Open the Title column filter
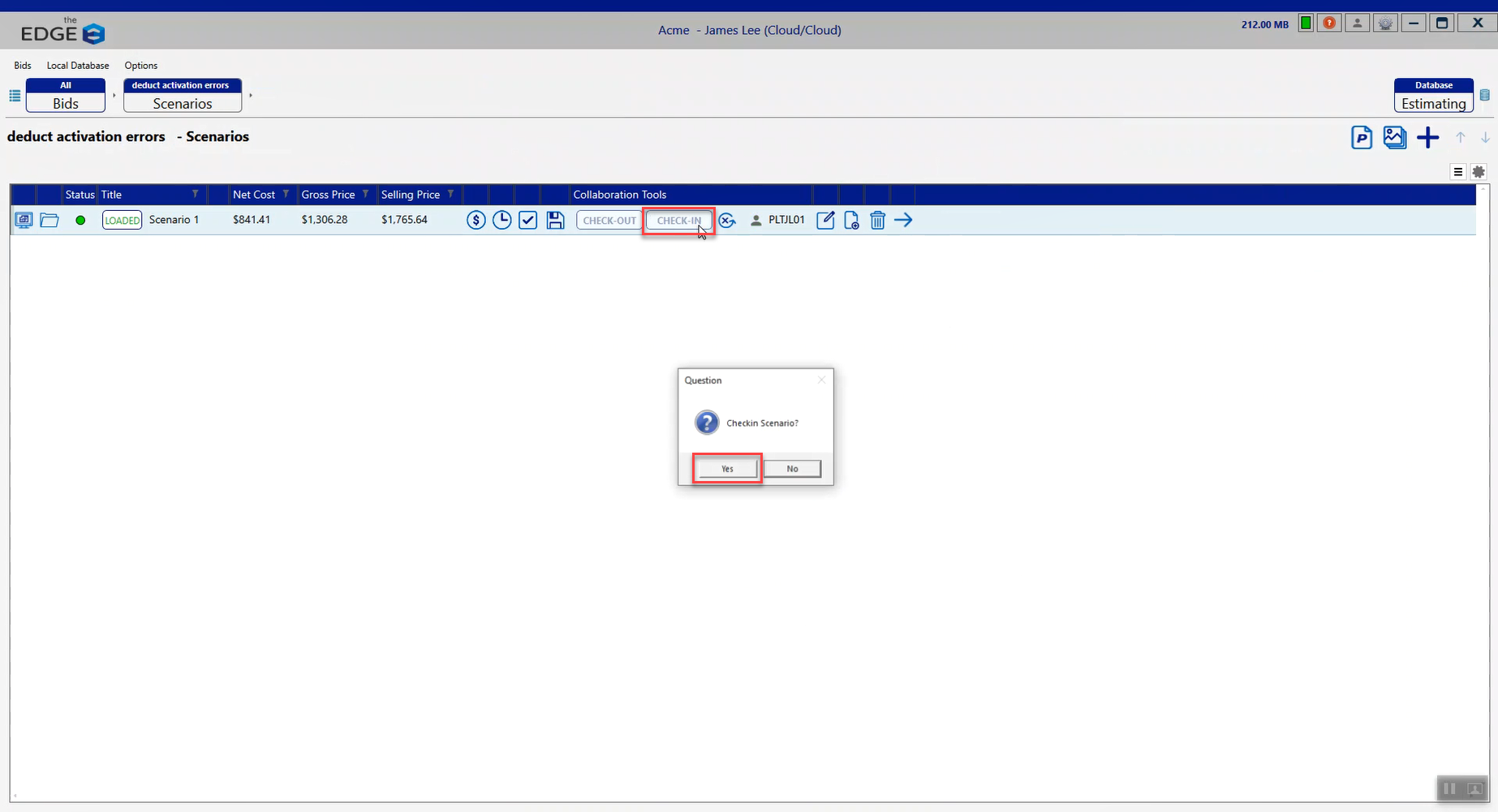This screenshot has height=812, width=1498. tap(195, 195)
